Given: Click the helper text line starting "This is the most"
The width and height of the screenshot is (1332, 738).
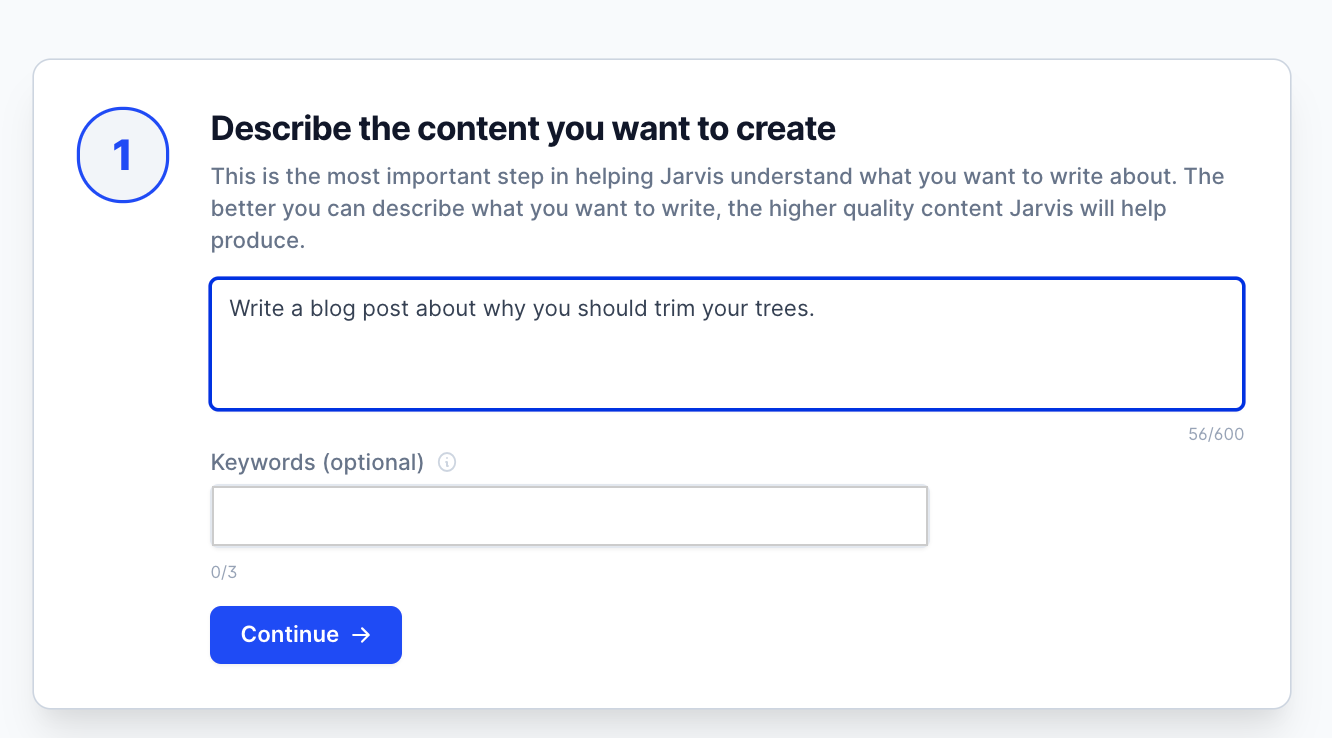Looking at the screenshot, I should pos(717,177).
